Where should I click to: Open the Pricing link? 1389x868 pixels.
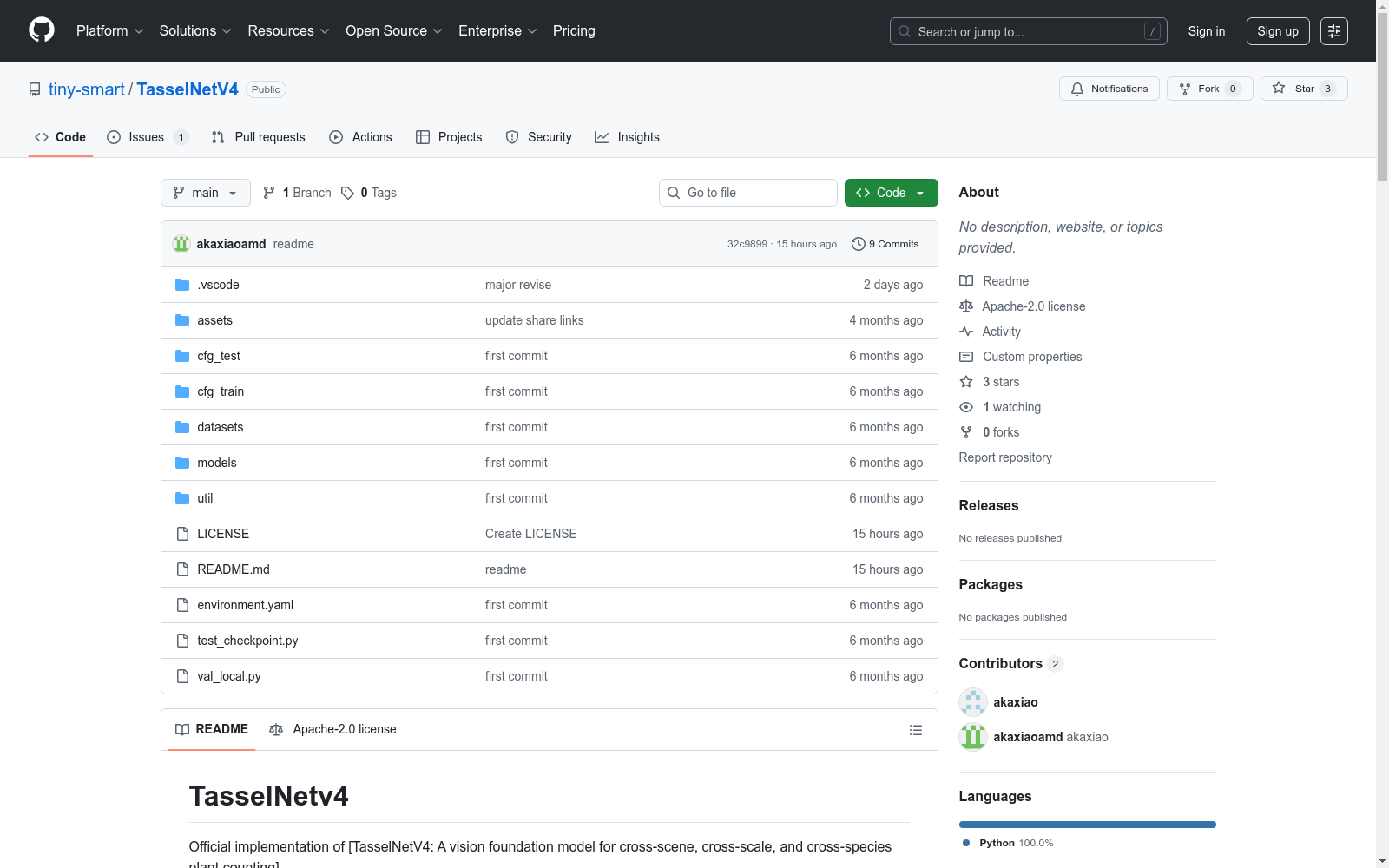pyautogui.click(x=574, y=31)
